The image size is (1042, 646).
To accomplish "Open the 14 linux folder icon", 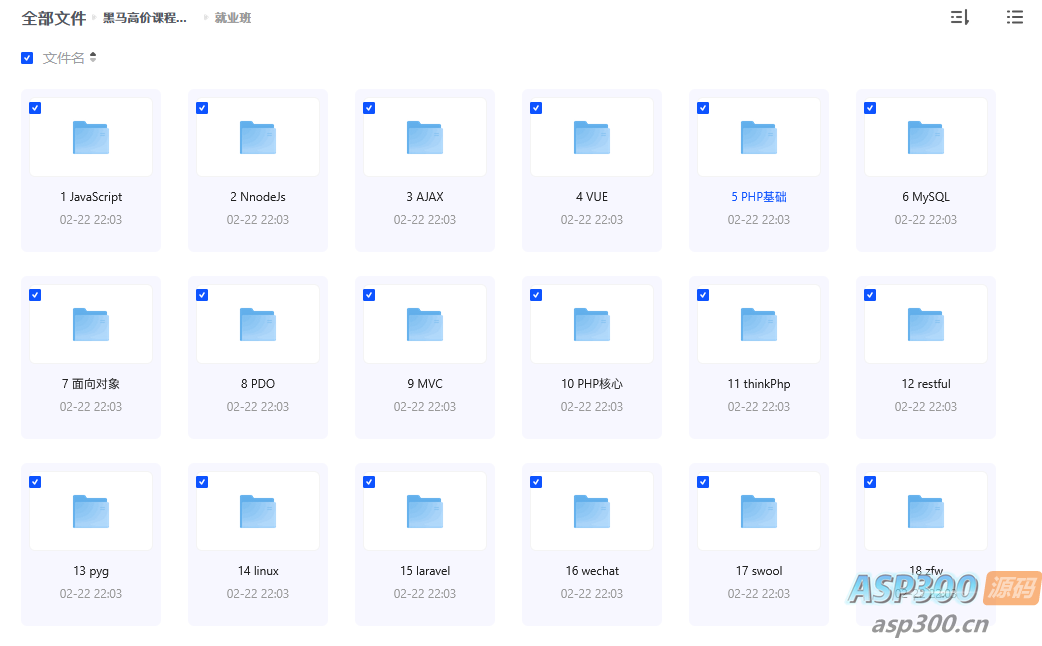I will click(258, 511).
